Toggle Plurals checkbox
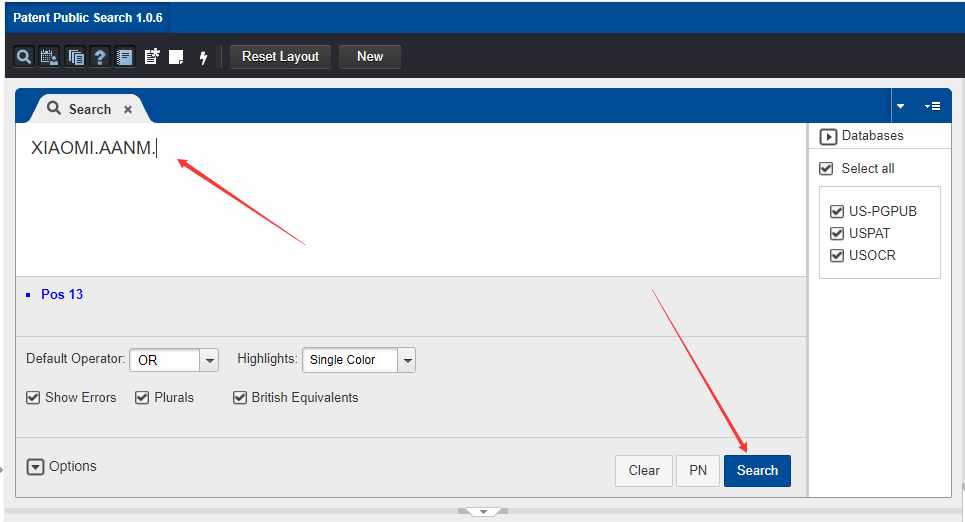 pyautogui.click(x=142, y=398)
